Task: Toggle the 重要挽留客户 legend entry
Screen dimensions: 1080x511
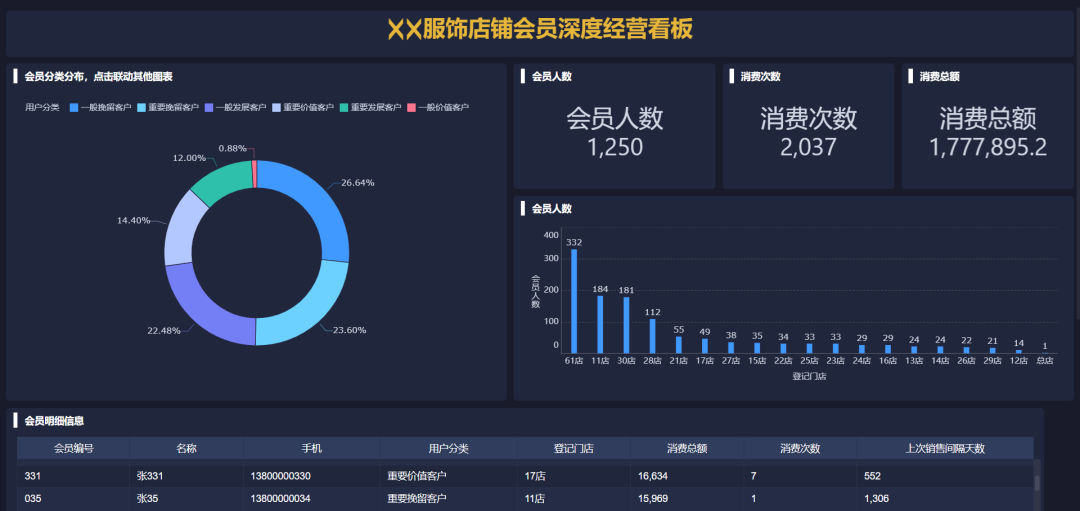Action: [x=168, y=107]
